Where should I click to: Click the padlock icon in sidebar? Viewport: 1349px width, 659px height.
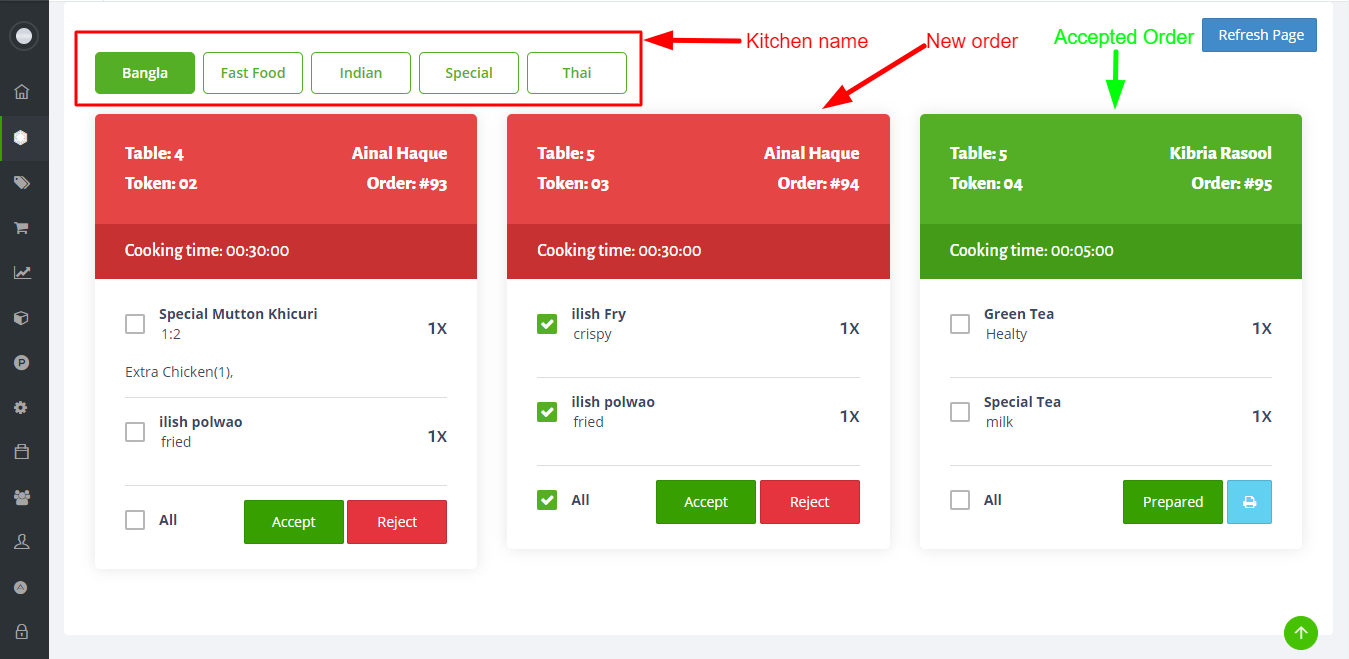[x=22, y=632]
